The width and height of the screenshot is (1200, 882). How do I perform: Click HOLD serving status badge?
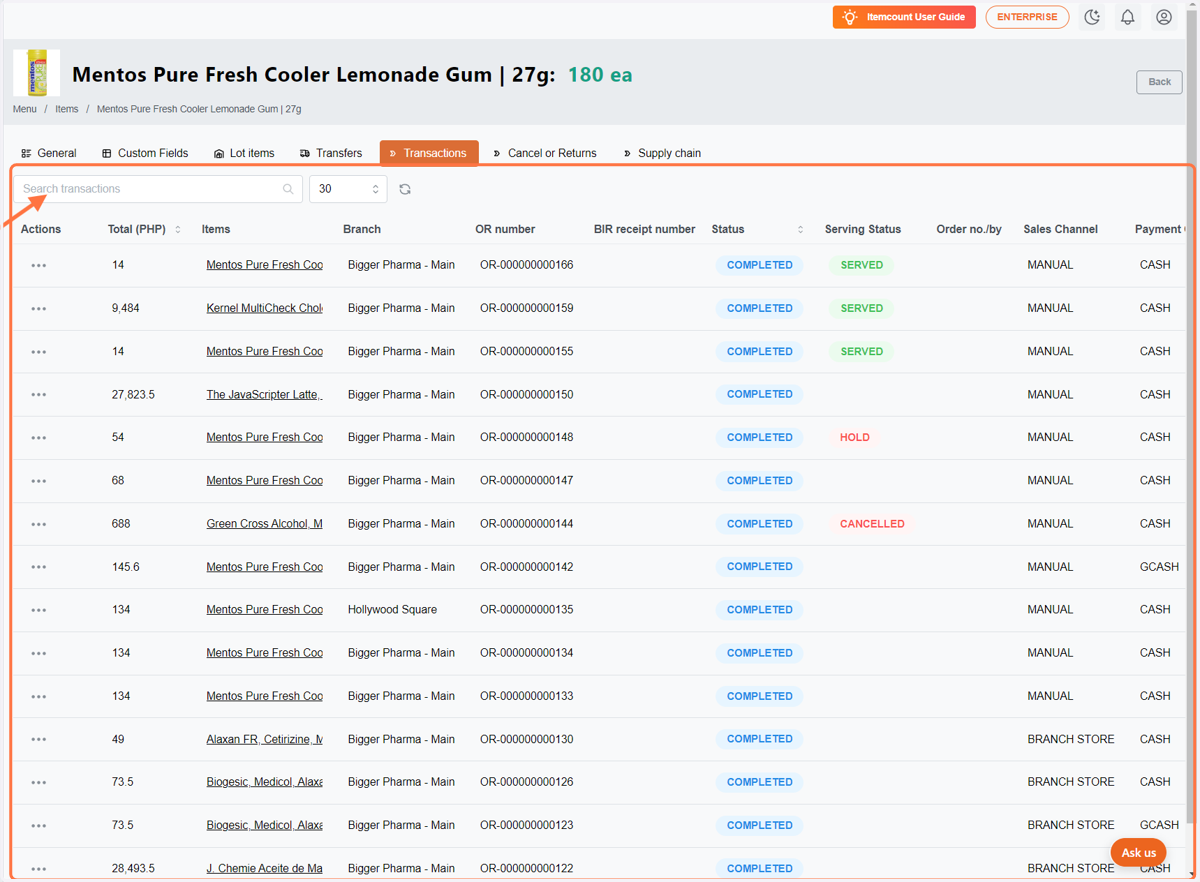tap(855, 437)
